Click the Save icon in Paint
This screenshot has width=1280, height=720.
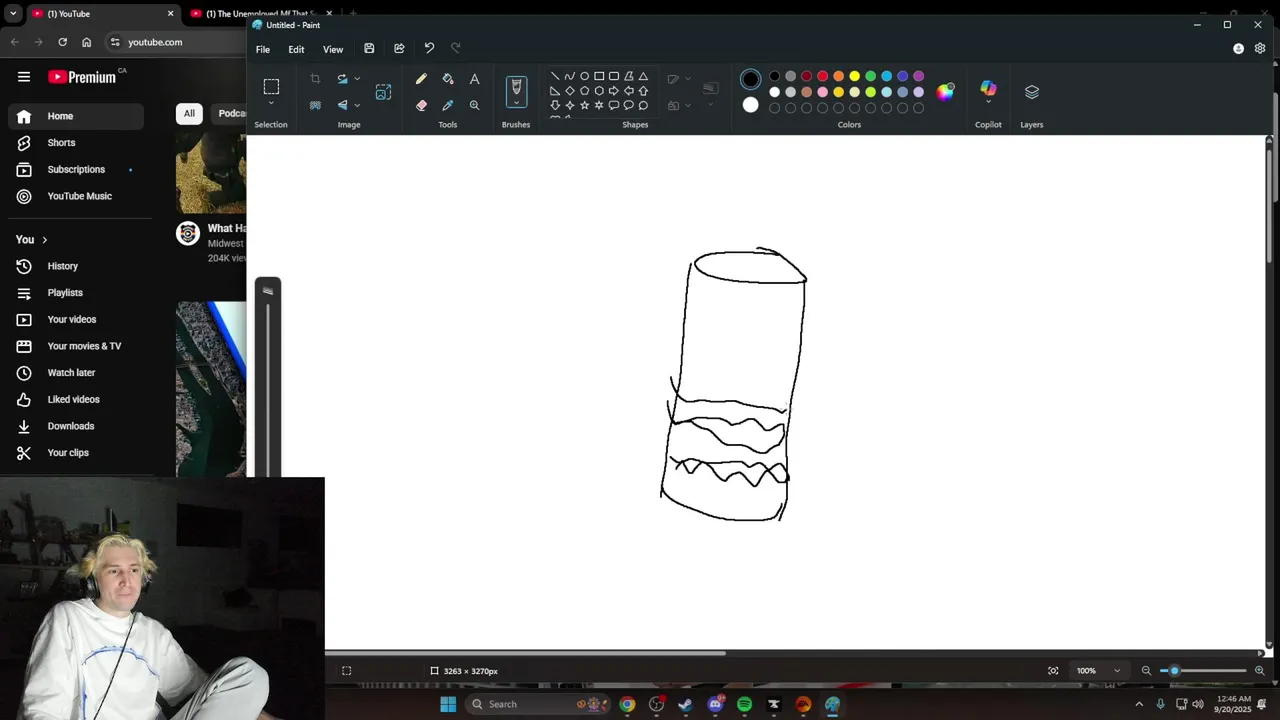coord(369,48)
